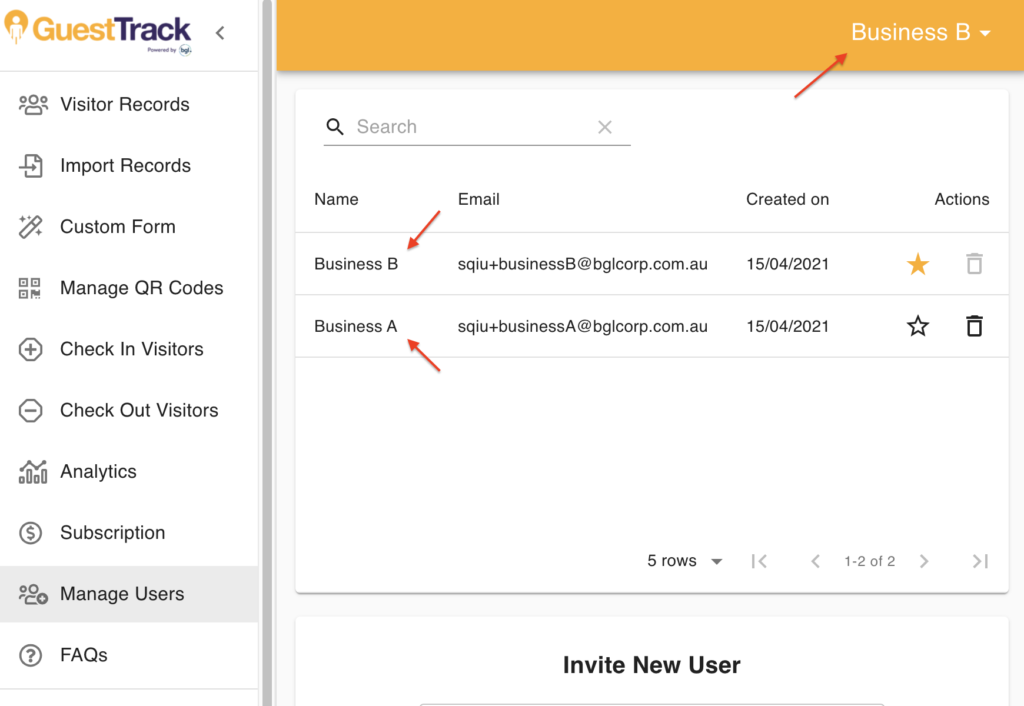Viewport: 1024px width, 706px height.
Task: Click the Check Out Visitors minus icon
Action: (x=33, y=410)
